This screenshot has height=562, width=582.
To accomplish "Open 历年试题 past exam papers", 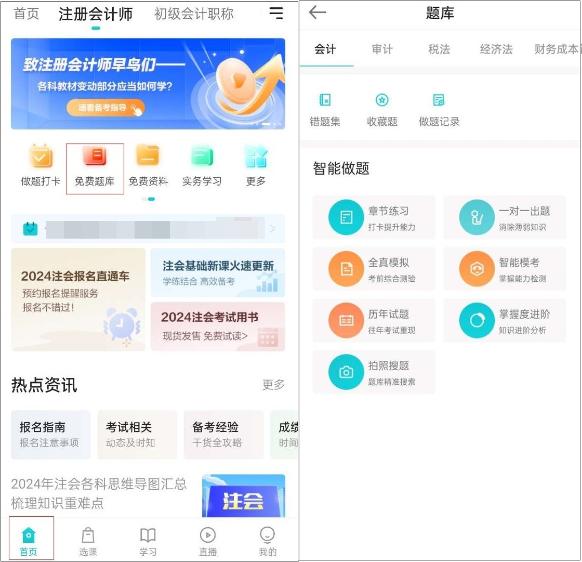I will click(374, 320).
